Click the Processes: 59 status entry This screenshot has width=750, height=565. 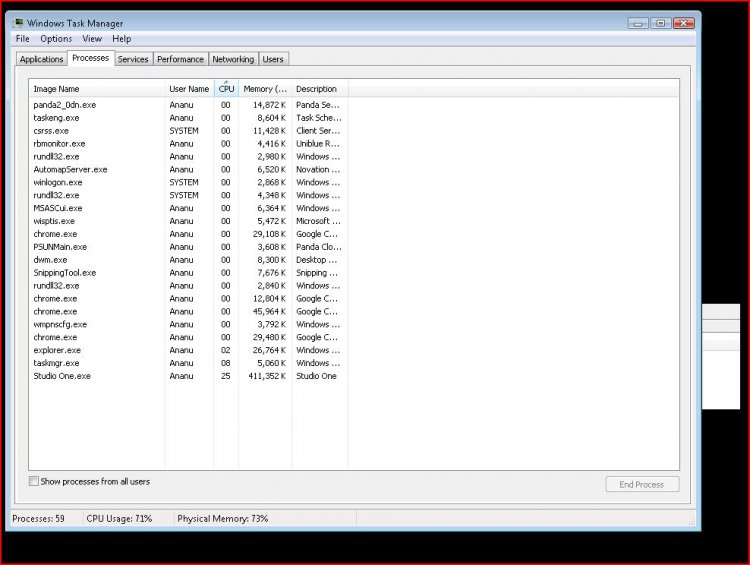pyautogui.click(x=38, y=519)
